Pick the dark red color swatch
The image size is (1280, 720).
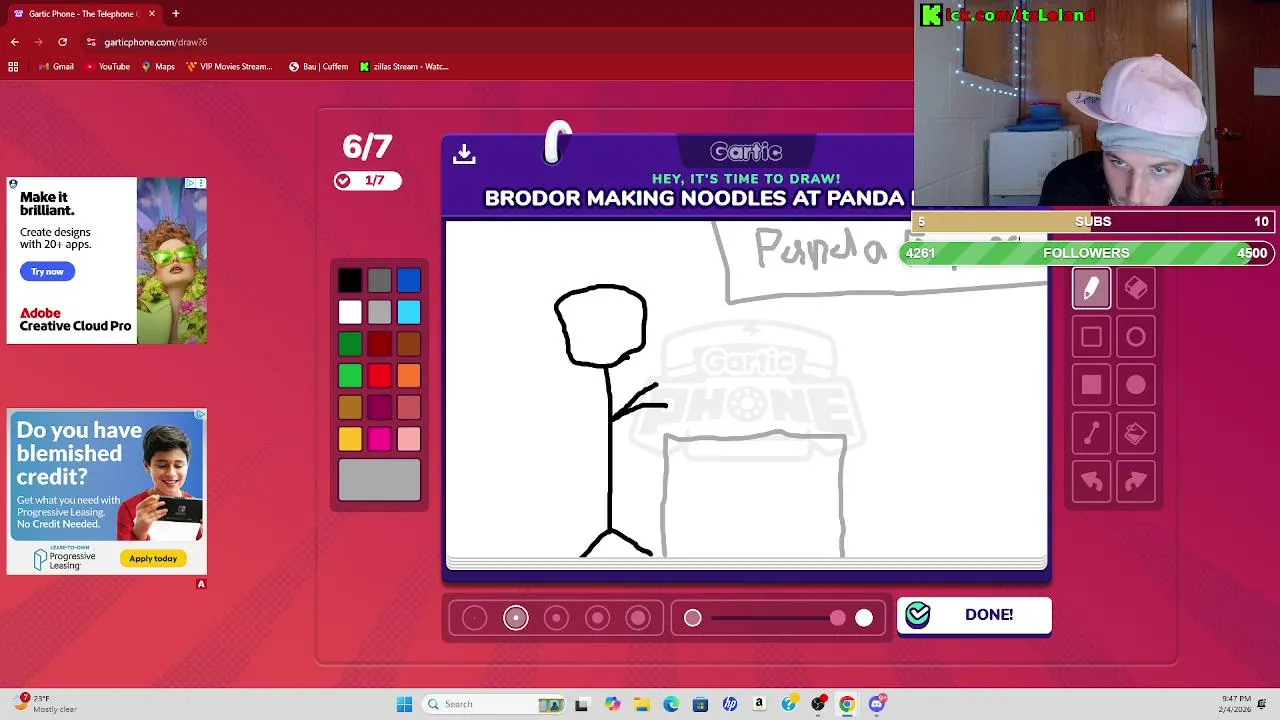379,345
